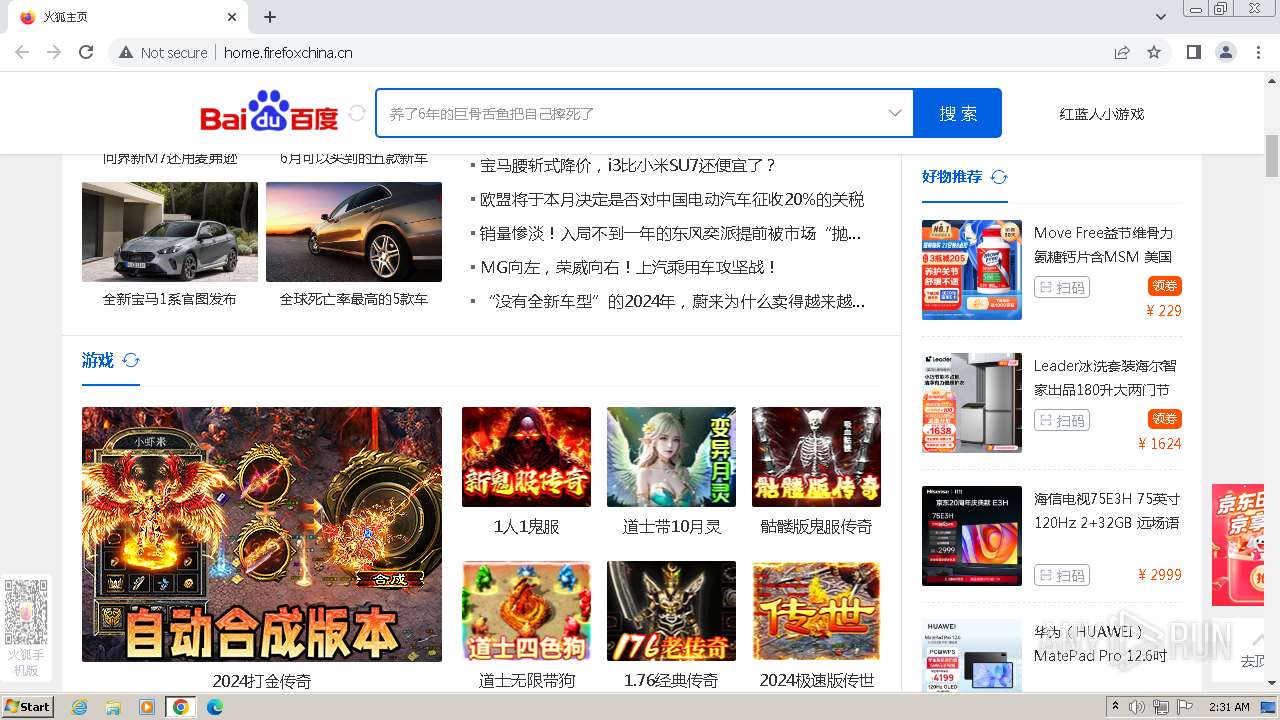Expand the tab search chevron
The width and height of the screenshot is (1280, 720).
pos(1161,17)
